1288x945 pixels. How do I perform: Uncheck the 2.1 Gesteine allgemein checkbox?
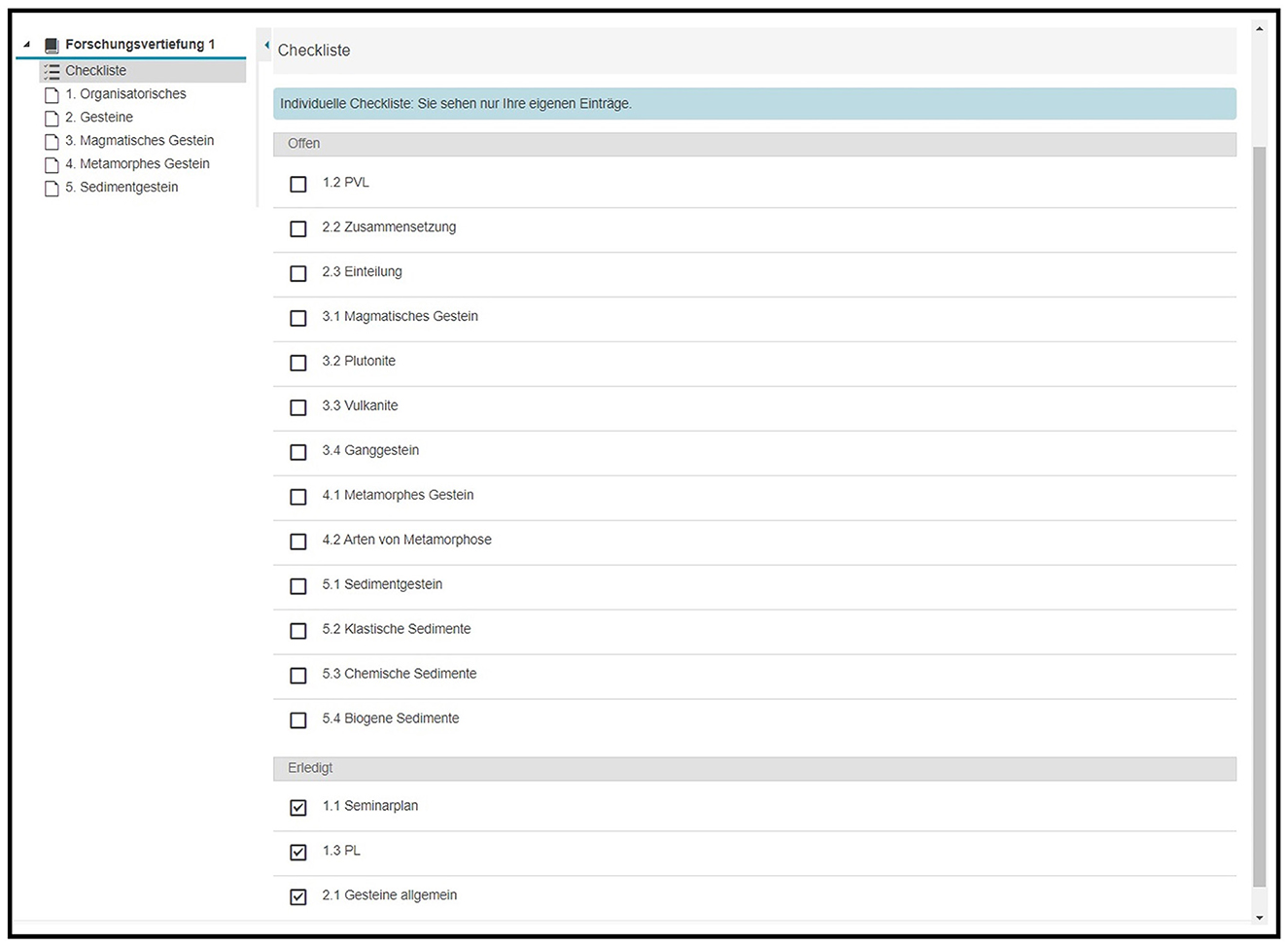click(298, 897)
